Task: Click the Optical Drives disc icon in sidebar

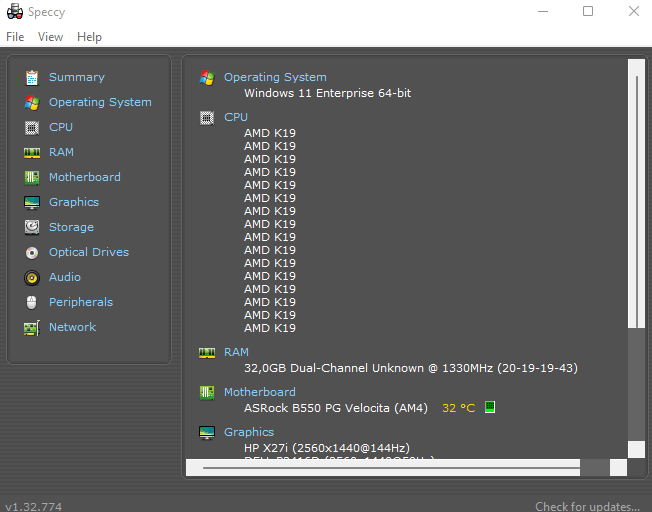Action: [x=32, y=252]
